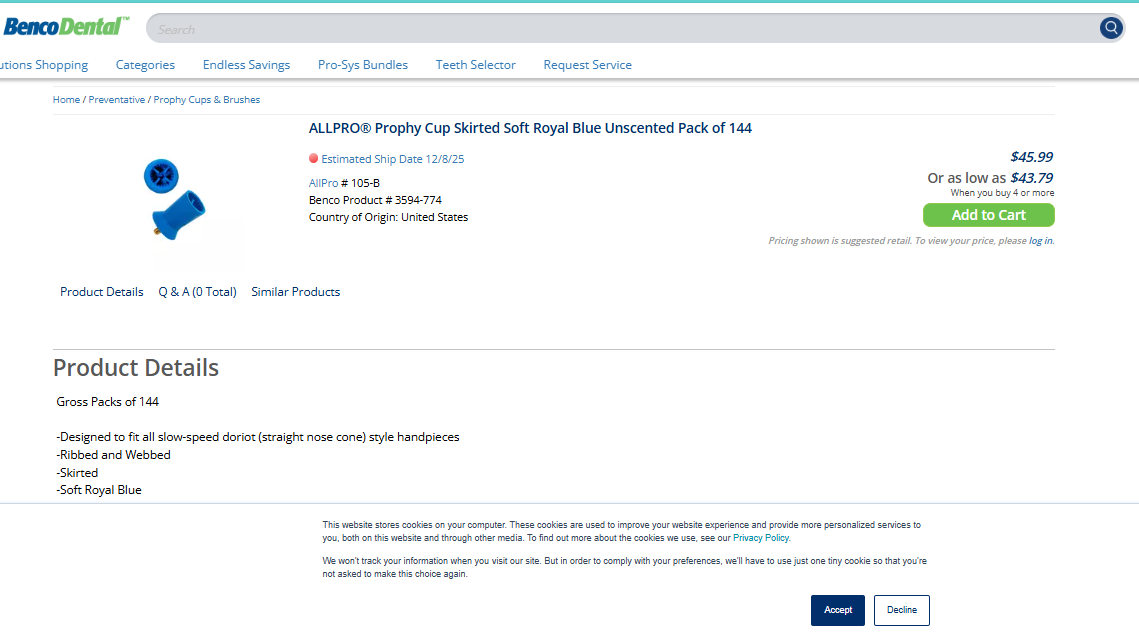1139x642 pixels.
Task: Click the log in link for pricing
Action: [x=1040, y=241]
